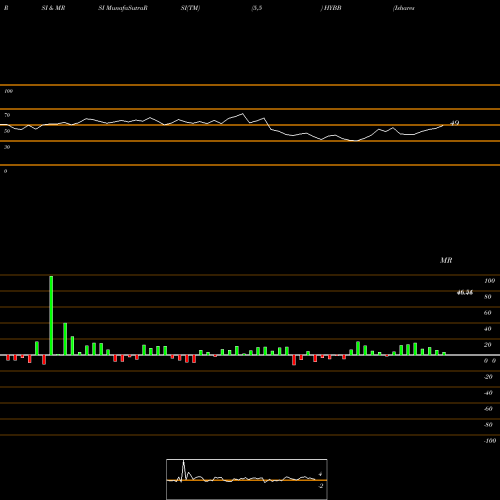Click the MR axis label '40'
Screen dimensions: 500x500
(488, 329)
